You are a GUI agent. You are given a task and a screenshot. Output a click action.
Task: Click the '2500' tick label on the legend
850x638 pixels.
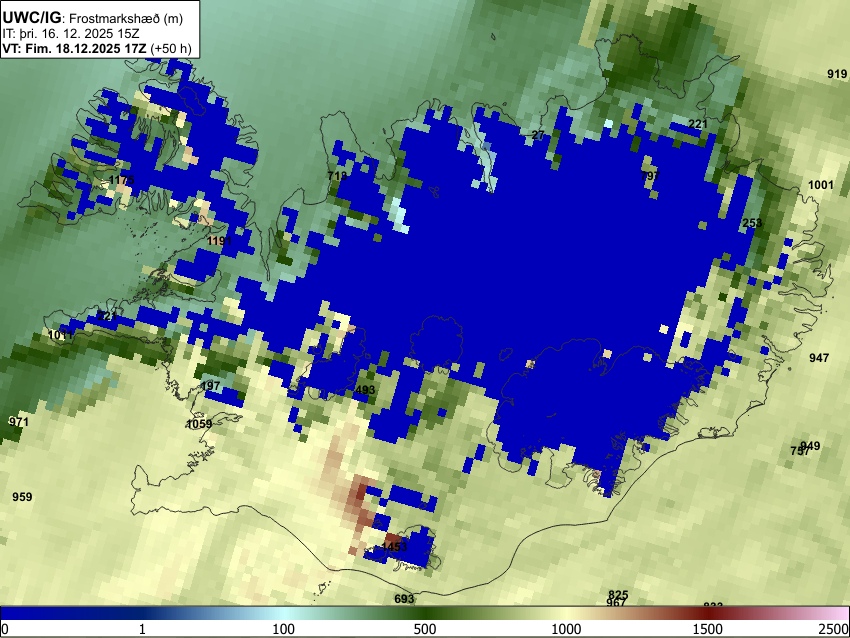[835, 629]
